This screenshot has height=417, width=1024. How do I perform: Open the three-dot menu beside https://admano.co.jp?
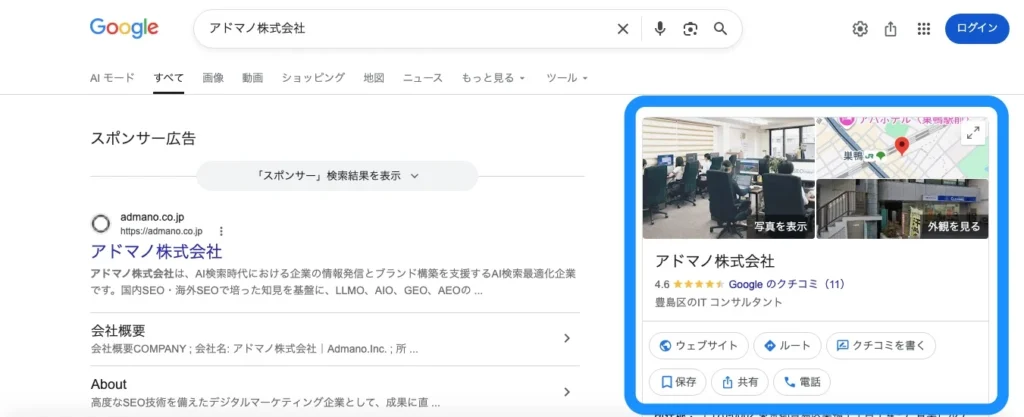221,231
